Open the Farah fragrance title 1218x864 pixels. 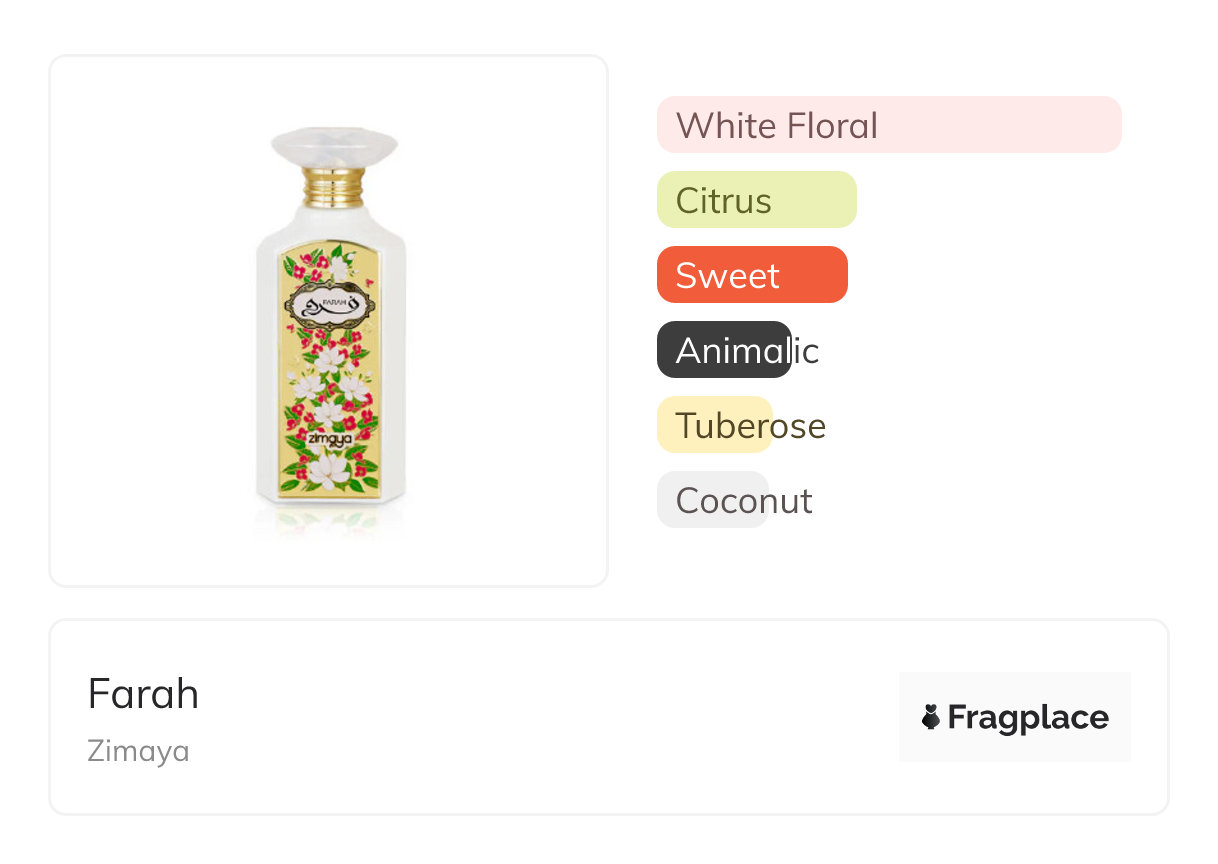143,694
